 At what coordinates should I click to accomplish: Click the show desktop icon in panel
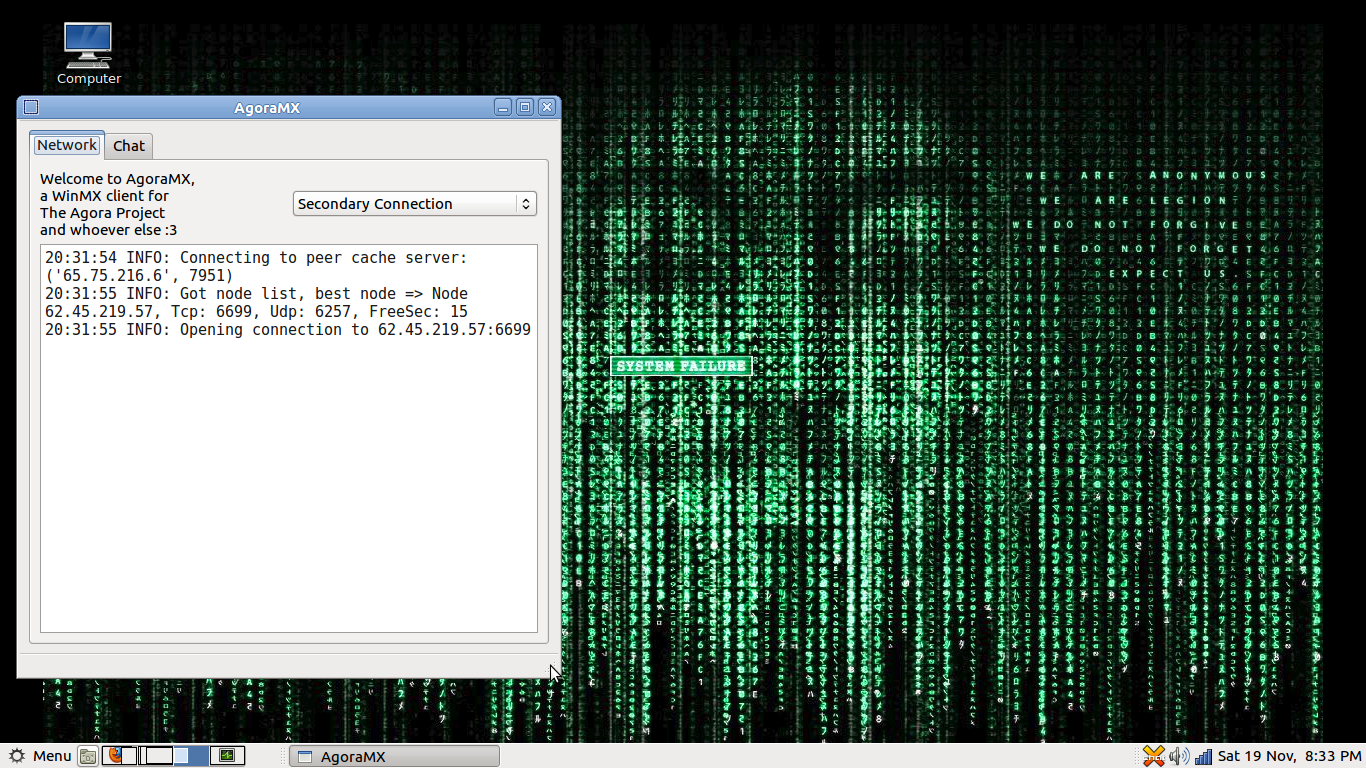click(88, 756)
